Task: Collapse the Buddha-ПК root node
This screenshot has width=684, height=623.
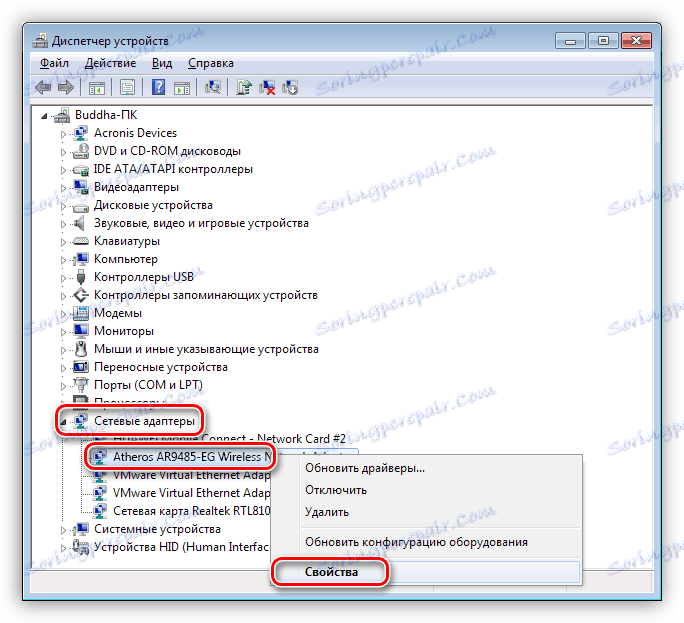Action: click(44, 116)
